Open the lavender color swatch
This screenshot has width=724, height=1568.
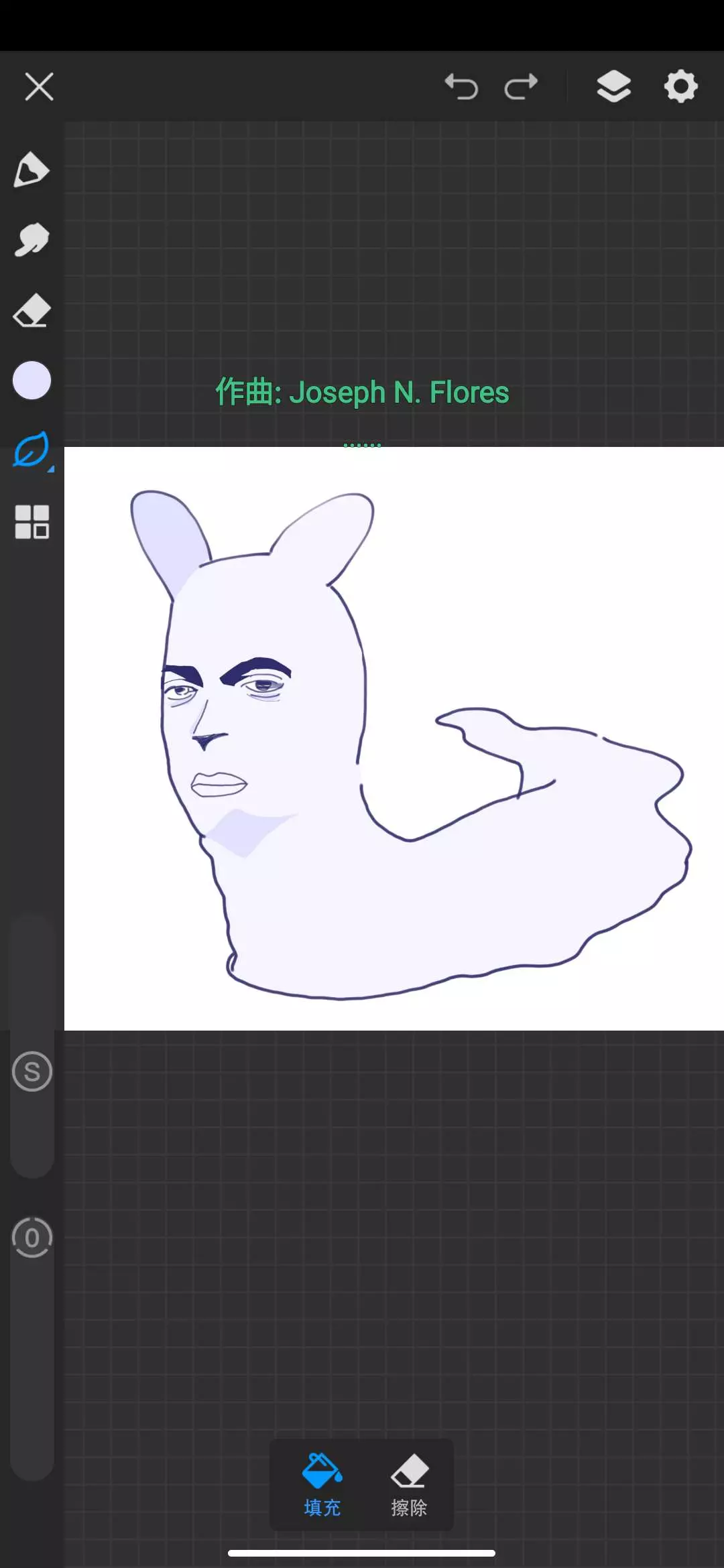32,381
